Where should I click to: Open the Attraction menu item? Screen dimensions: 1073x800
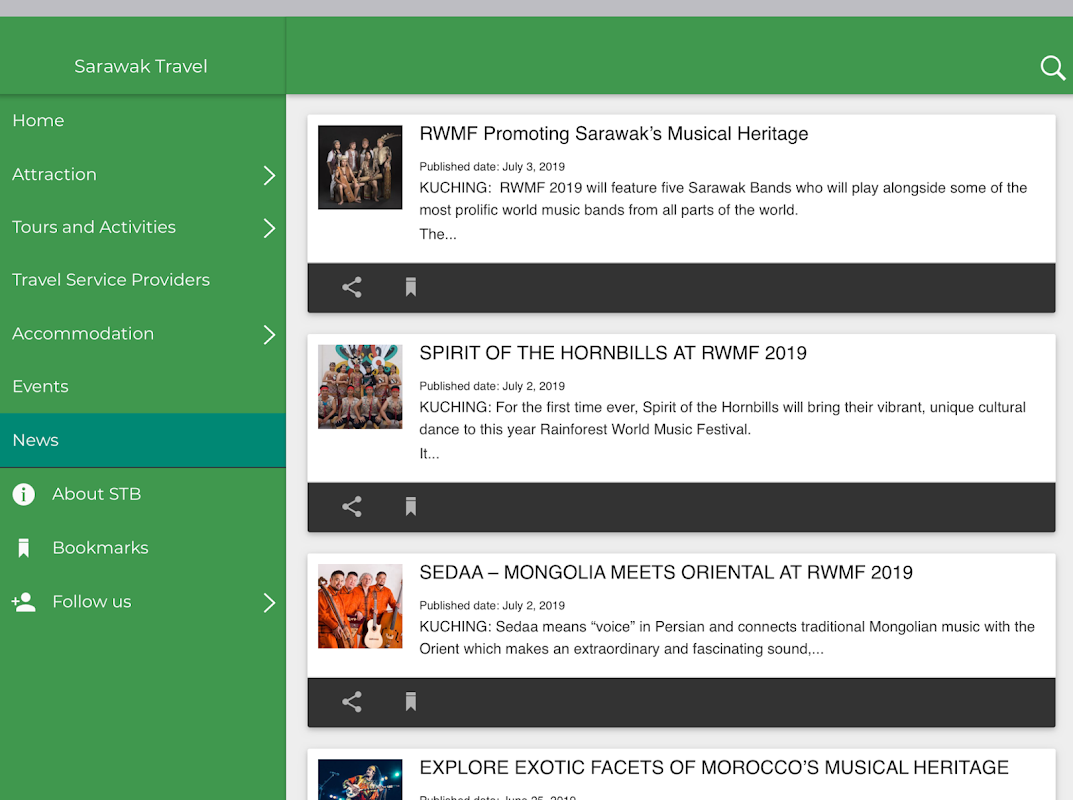click(x=142, y=175)
